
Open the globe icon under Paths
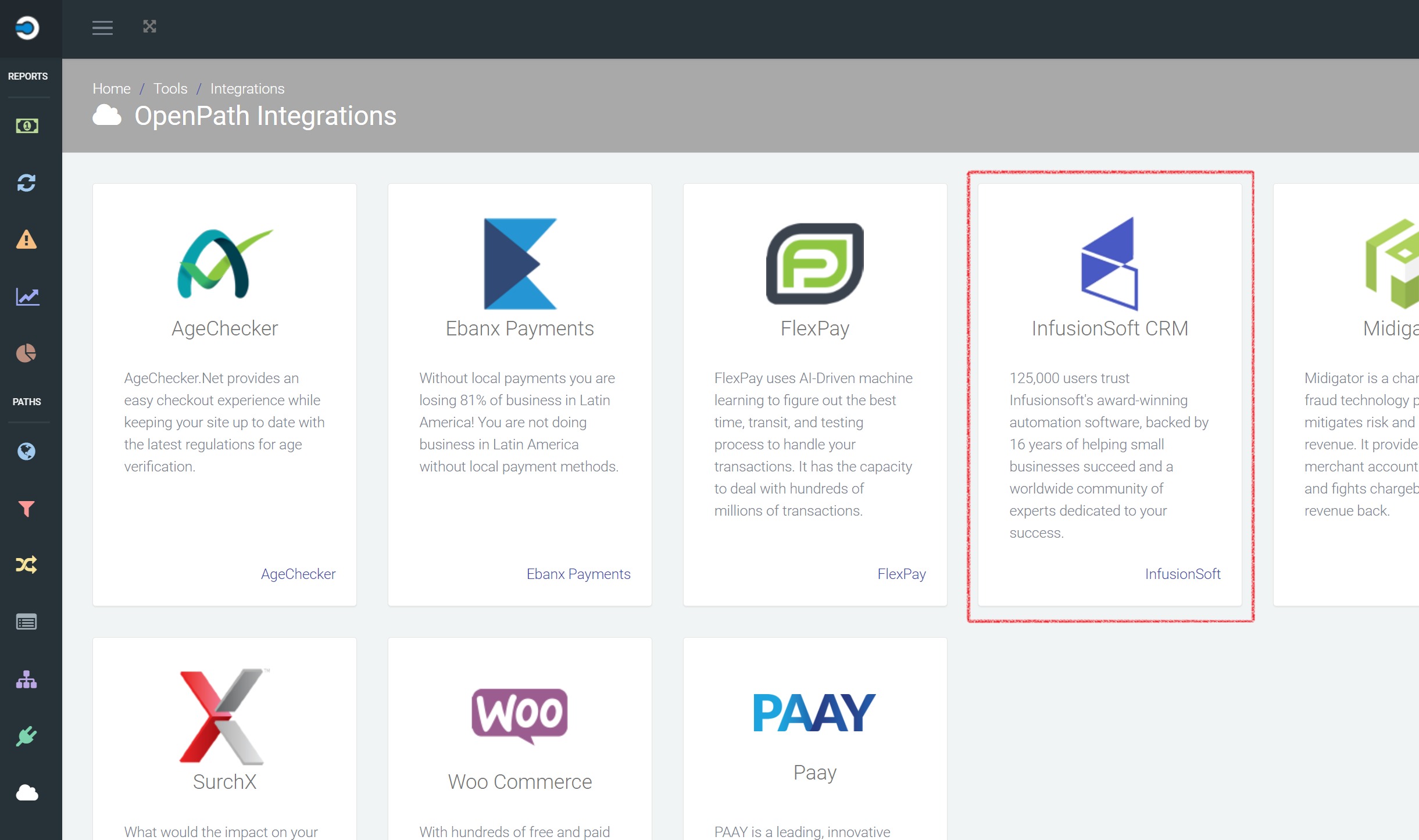click(x=26, y=451)
